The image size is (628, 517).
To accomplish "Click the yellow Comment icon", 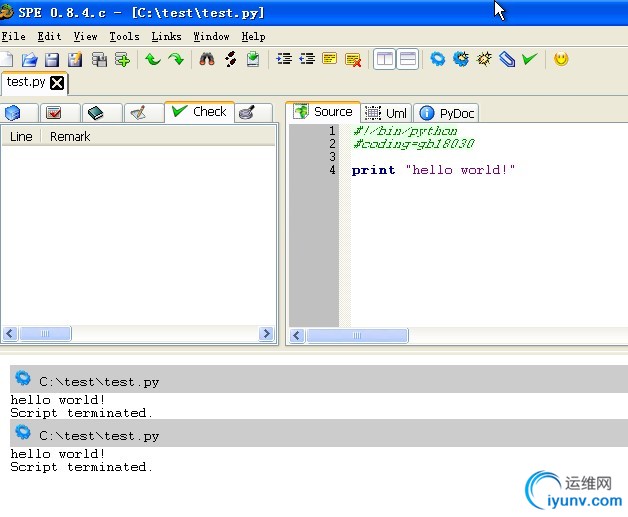I will click(x=330, y=59).
